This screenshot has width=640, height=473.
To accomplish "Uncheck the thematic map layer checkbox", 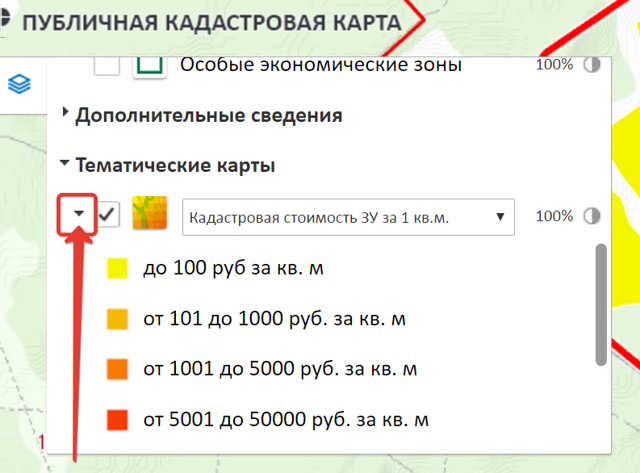I will 107,214.
